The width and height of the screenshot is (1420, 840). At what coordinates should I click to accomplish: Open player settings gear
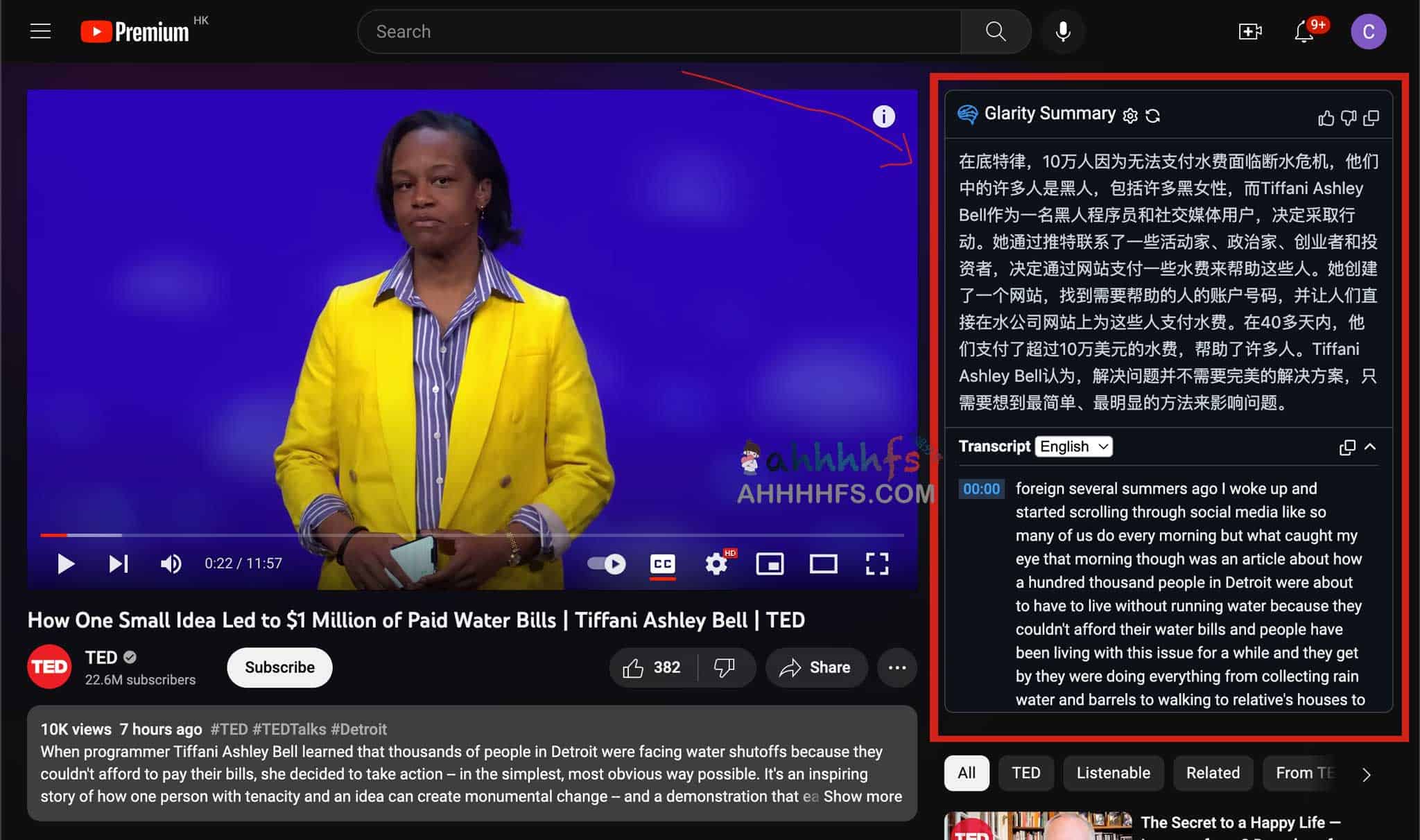[716, 563]
